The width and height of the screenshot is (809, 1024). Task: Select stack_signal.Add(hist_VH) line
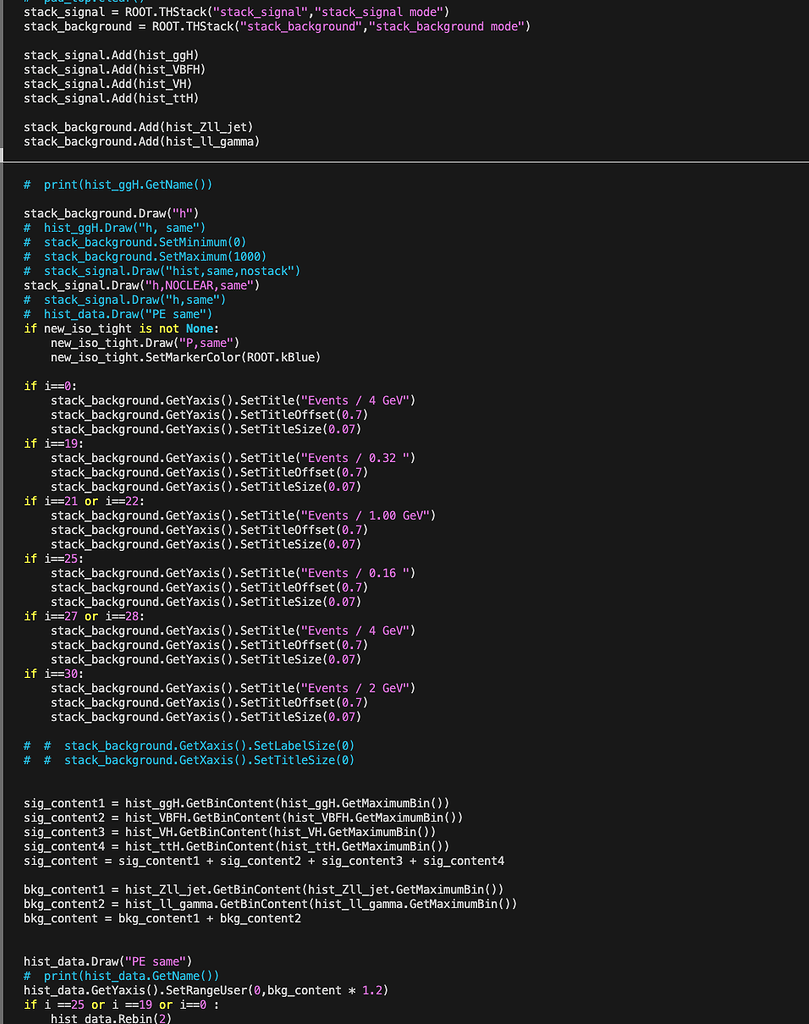tap(105, 84)
